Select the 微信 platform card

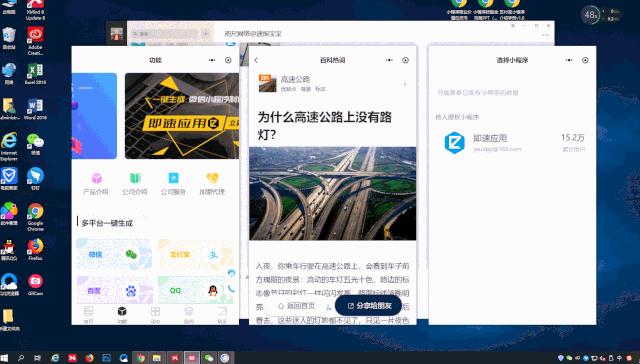[x=114, y=255]
